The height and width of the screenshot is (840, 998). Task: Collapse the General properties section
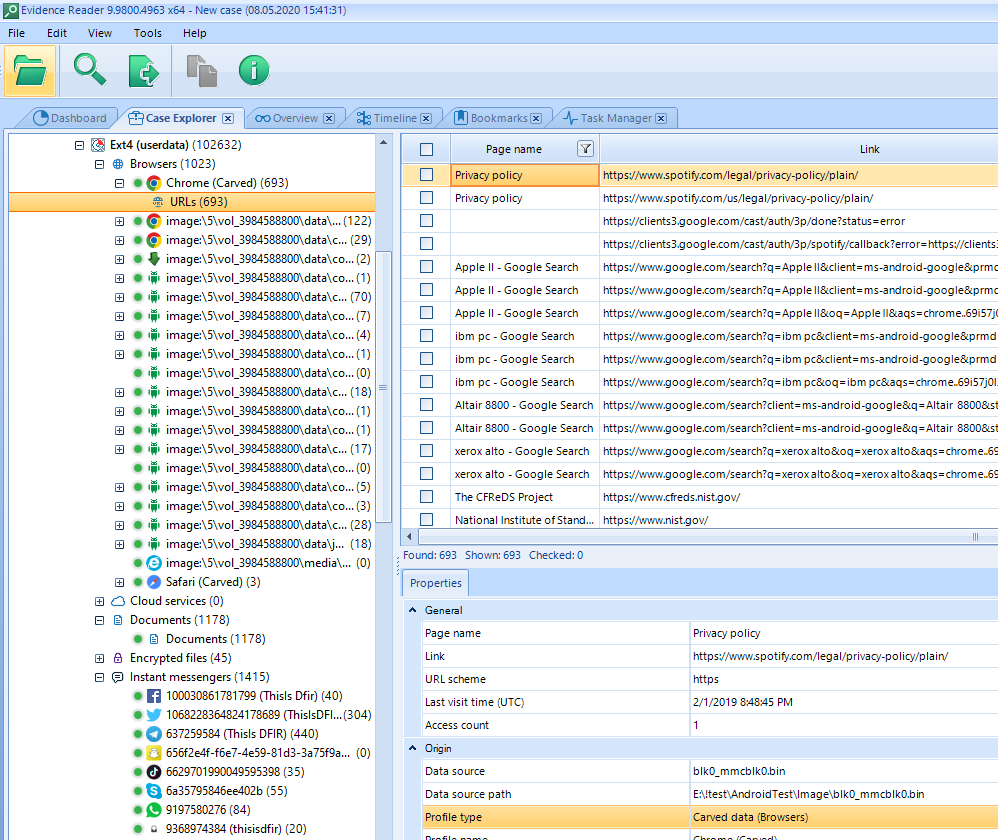click(x=412, y=610)
